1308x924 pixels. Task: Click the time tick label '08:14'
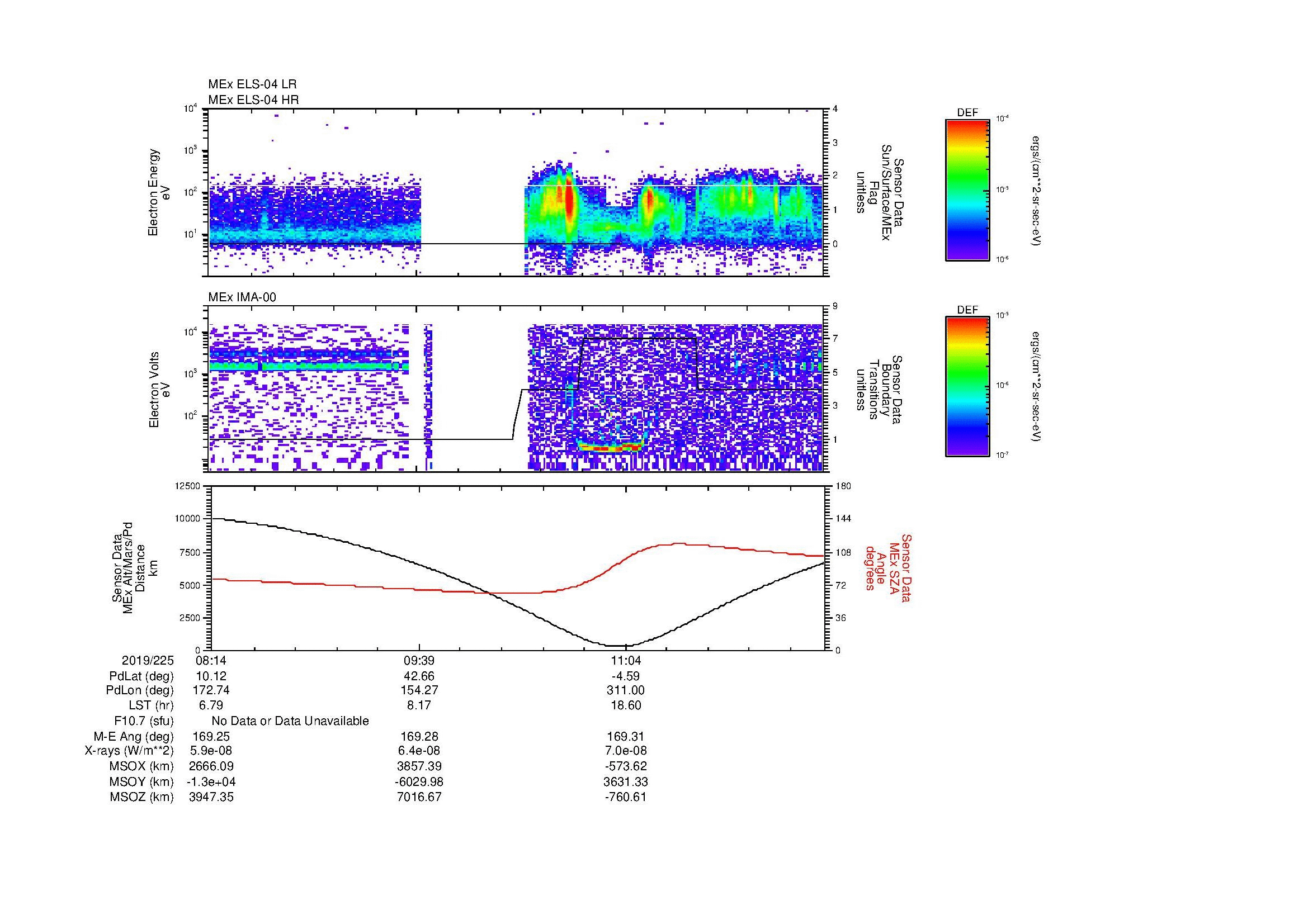[211, 660]
